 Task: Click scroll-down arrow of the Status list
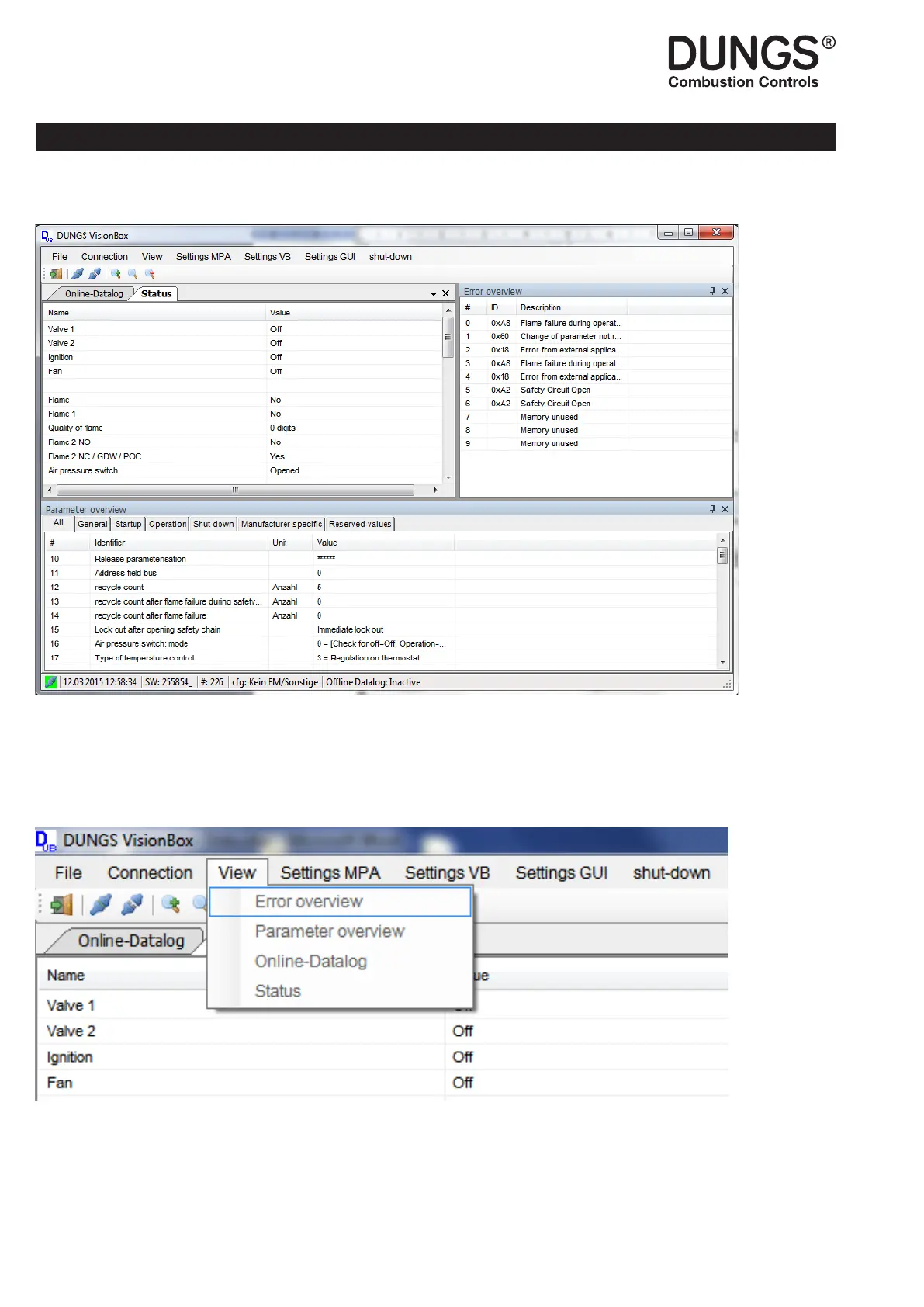448,478
